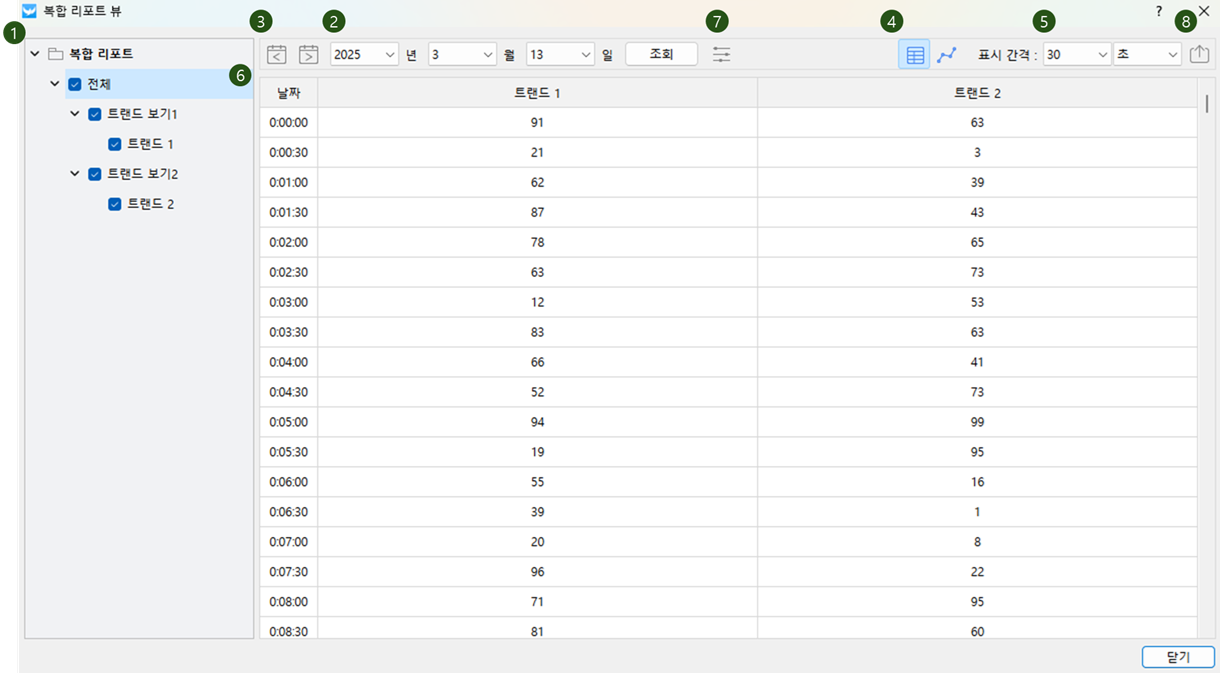This screenshot has width=1220, height=673.
Task: Click the 닫기 button
Action: 1178,657
